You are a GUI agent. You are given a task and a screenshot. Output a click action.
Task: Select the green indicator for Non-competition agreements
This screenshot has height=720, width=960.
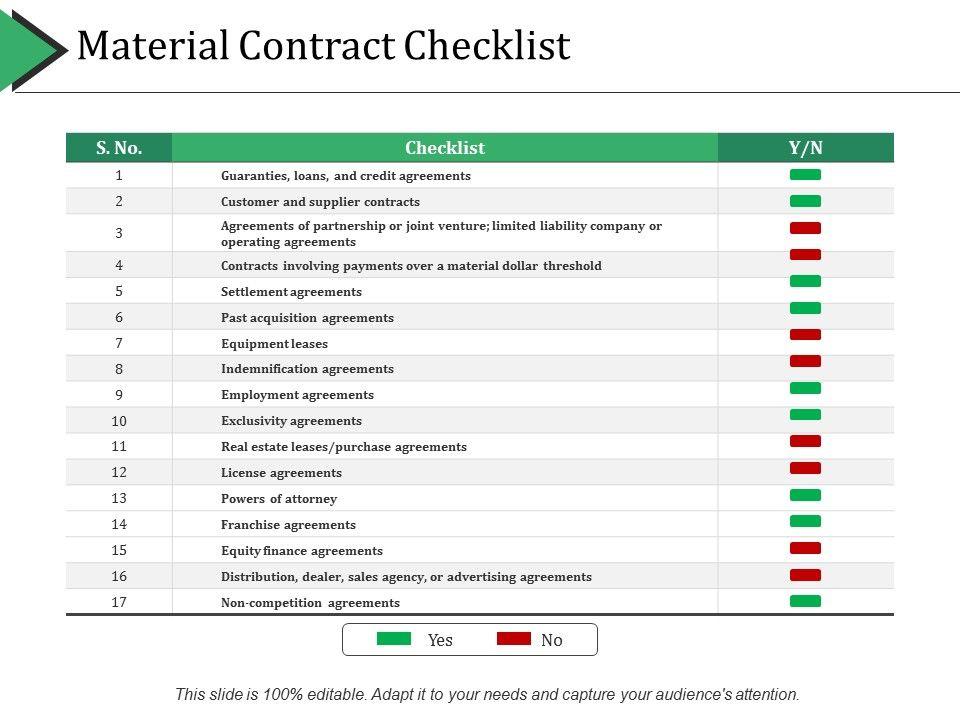click(805, 601)
